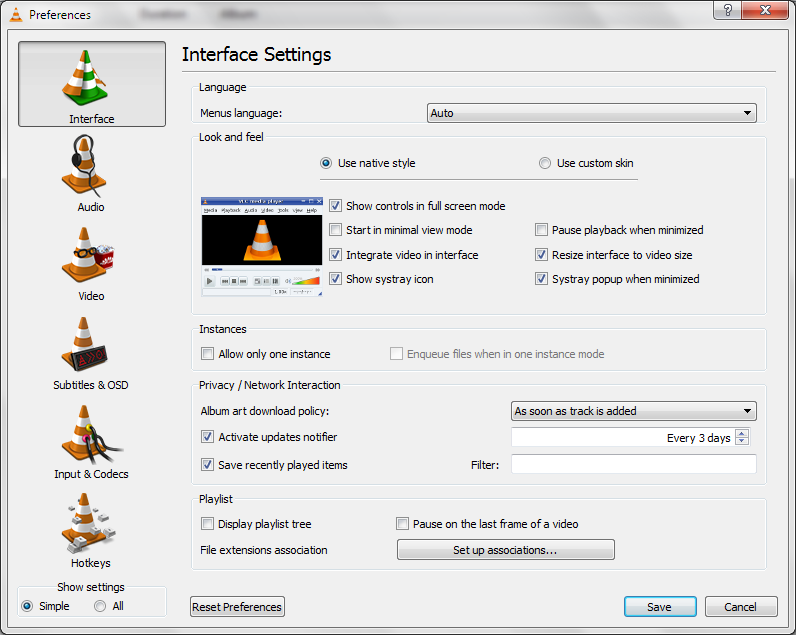Expand the Menus language dropdown
The height and width of the screenshot is (635, 796).
coord(591,113)
